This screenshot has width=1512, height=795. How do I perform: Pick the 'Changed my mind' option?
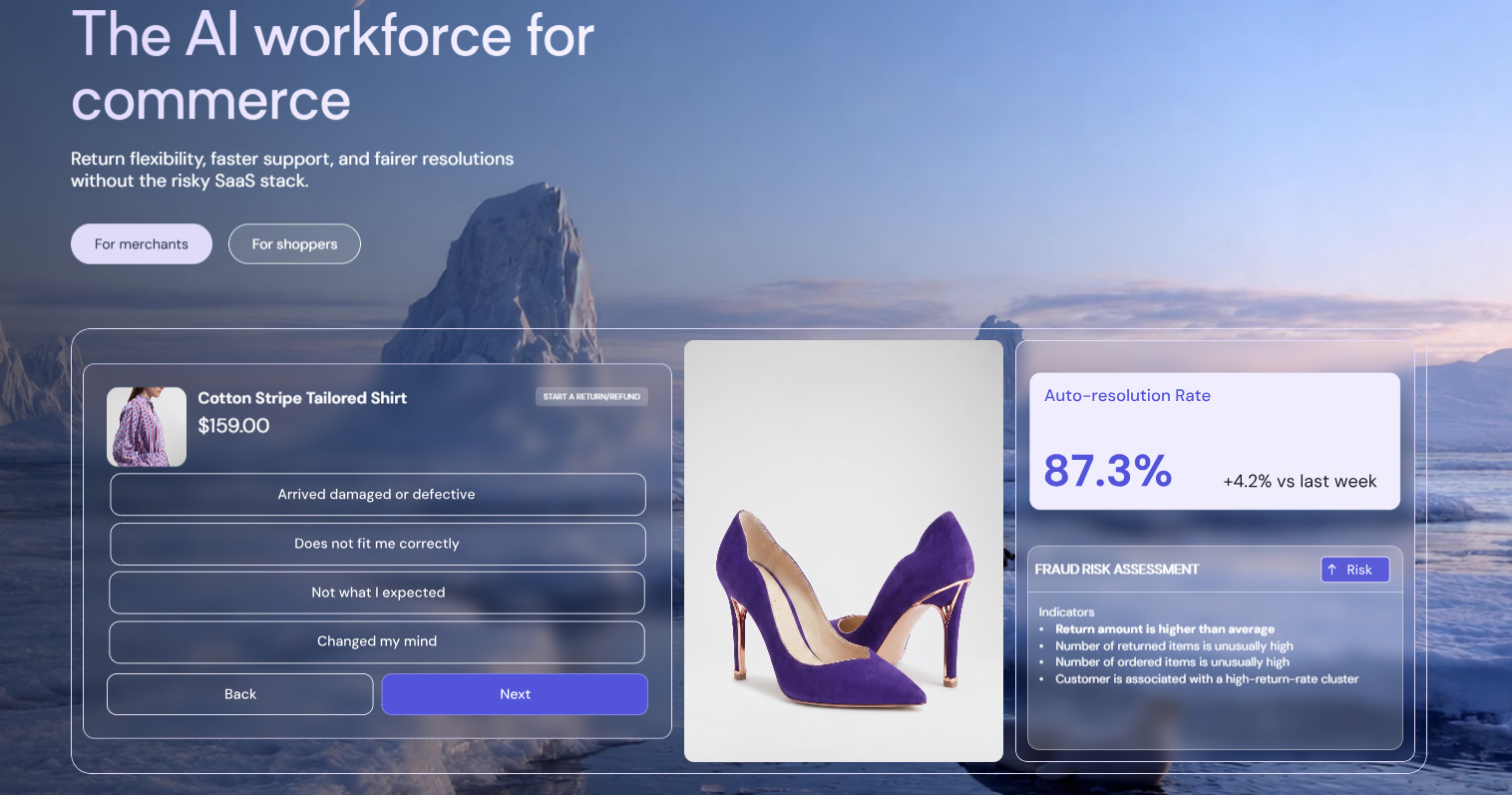(377, 641)
